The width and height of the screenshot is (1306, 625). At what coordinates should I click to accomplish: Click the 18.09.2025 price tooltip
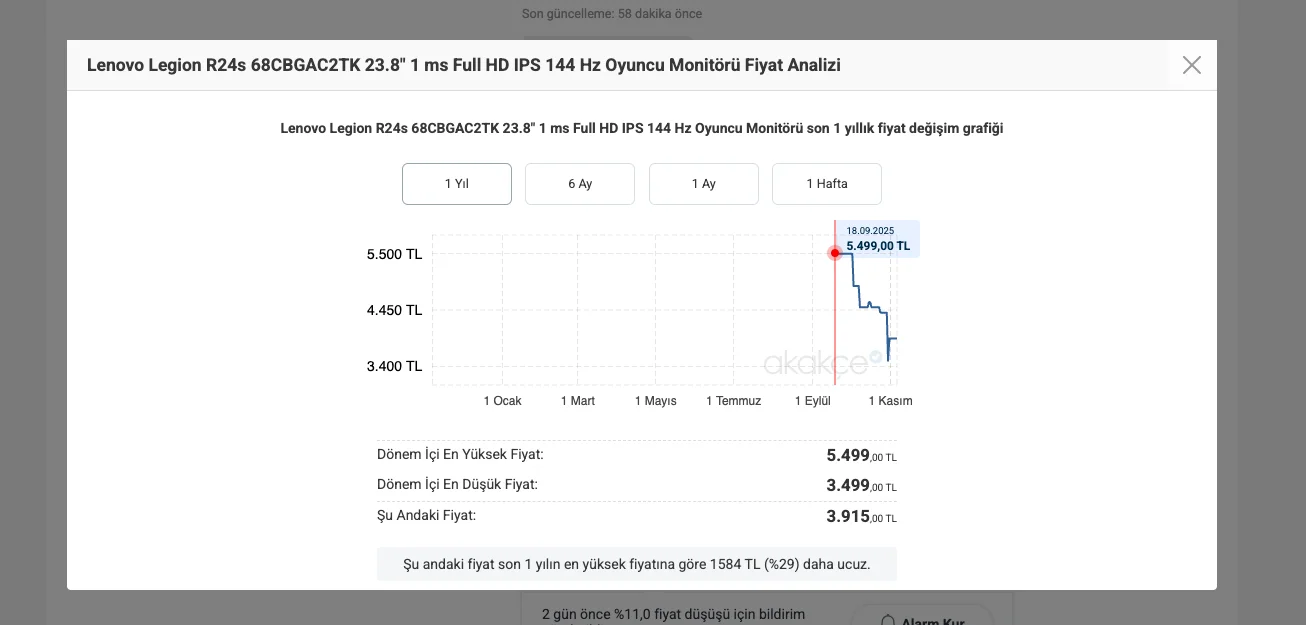coord(878,239)
